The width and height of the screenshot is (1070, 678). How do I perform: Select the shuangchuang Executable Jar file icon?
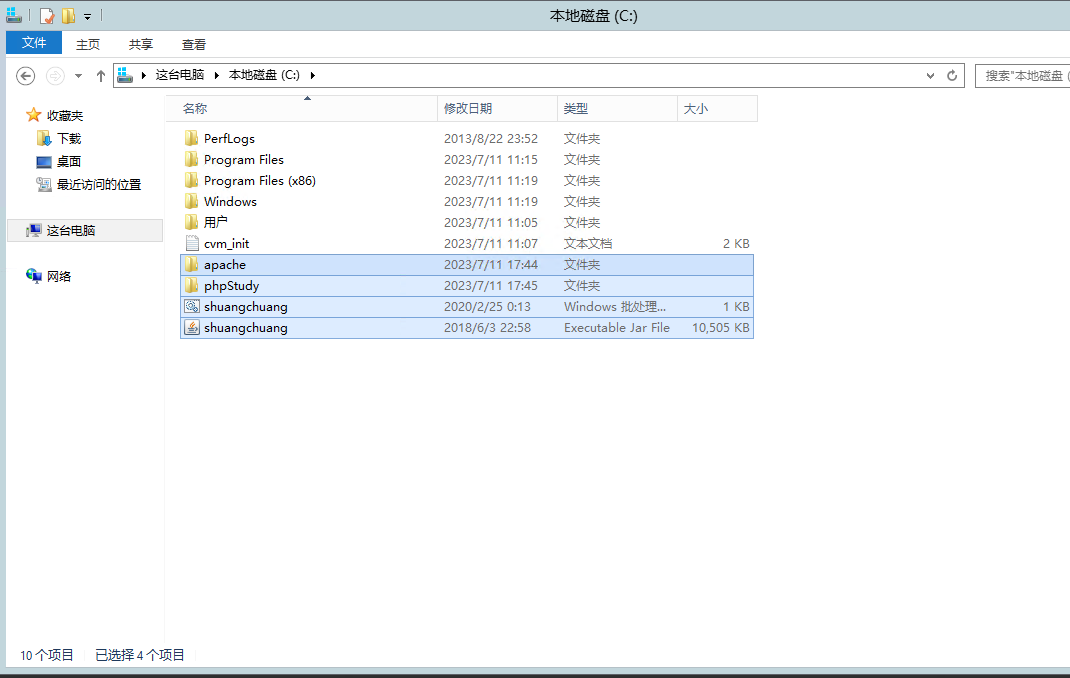[193, 328]
